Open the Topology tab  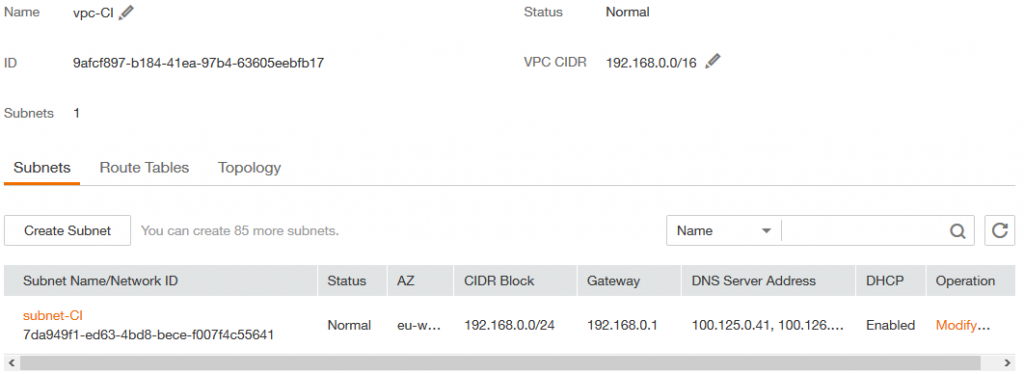point(249,168)
